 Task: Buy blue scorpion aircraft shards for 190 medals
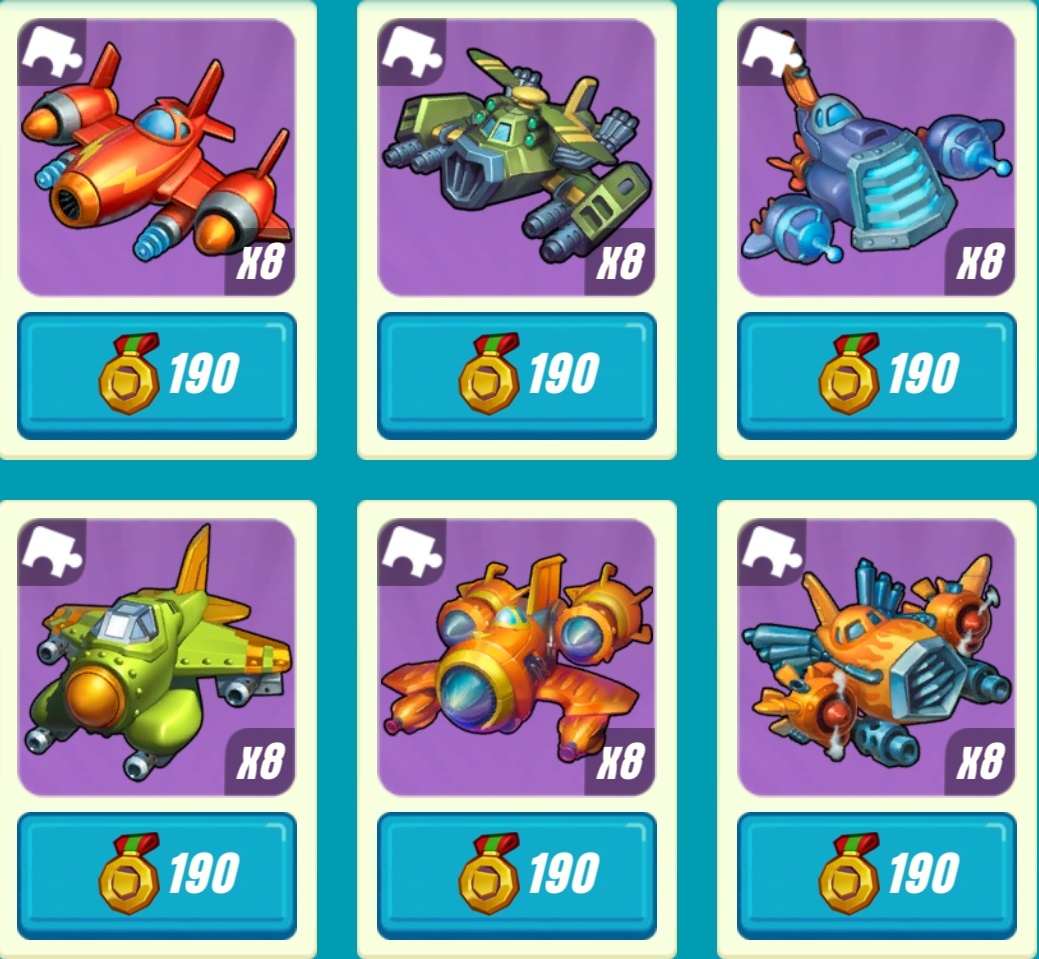(876, 375)
